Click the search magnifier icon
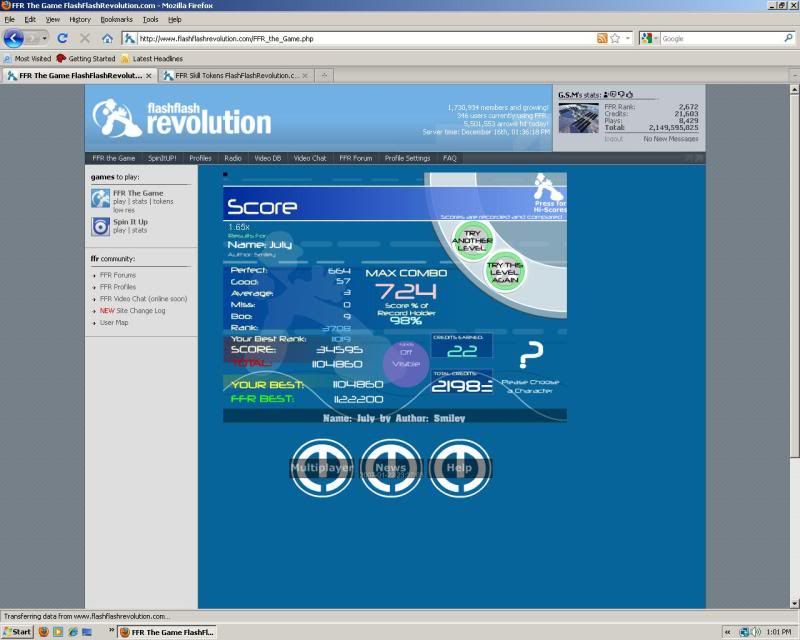 pos(788,38)
